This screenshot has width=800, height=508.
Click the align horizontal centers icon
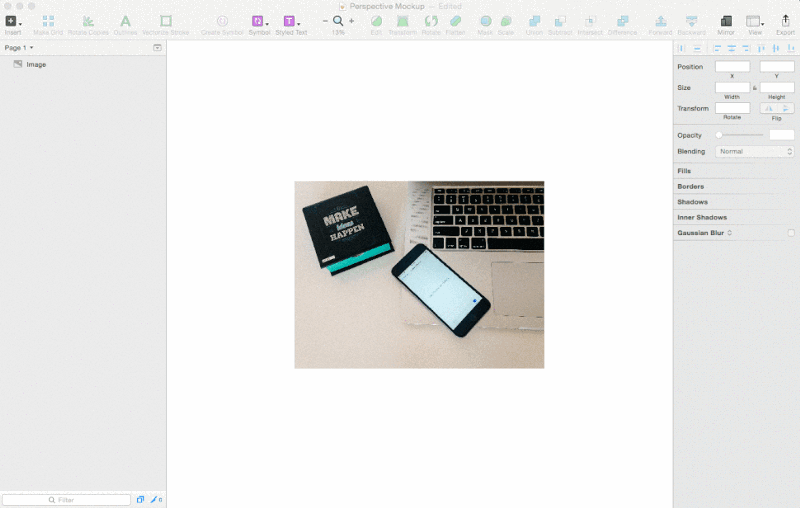pyautogui.click(x=732, y=48)
